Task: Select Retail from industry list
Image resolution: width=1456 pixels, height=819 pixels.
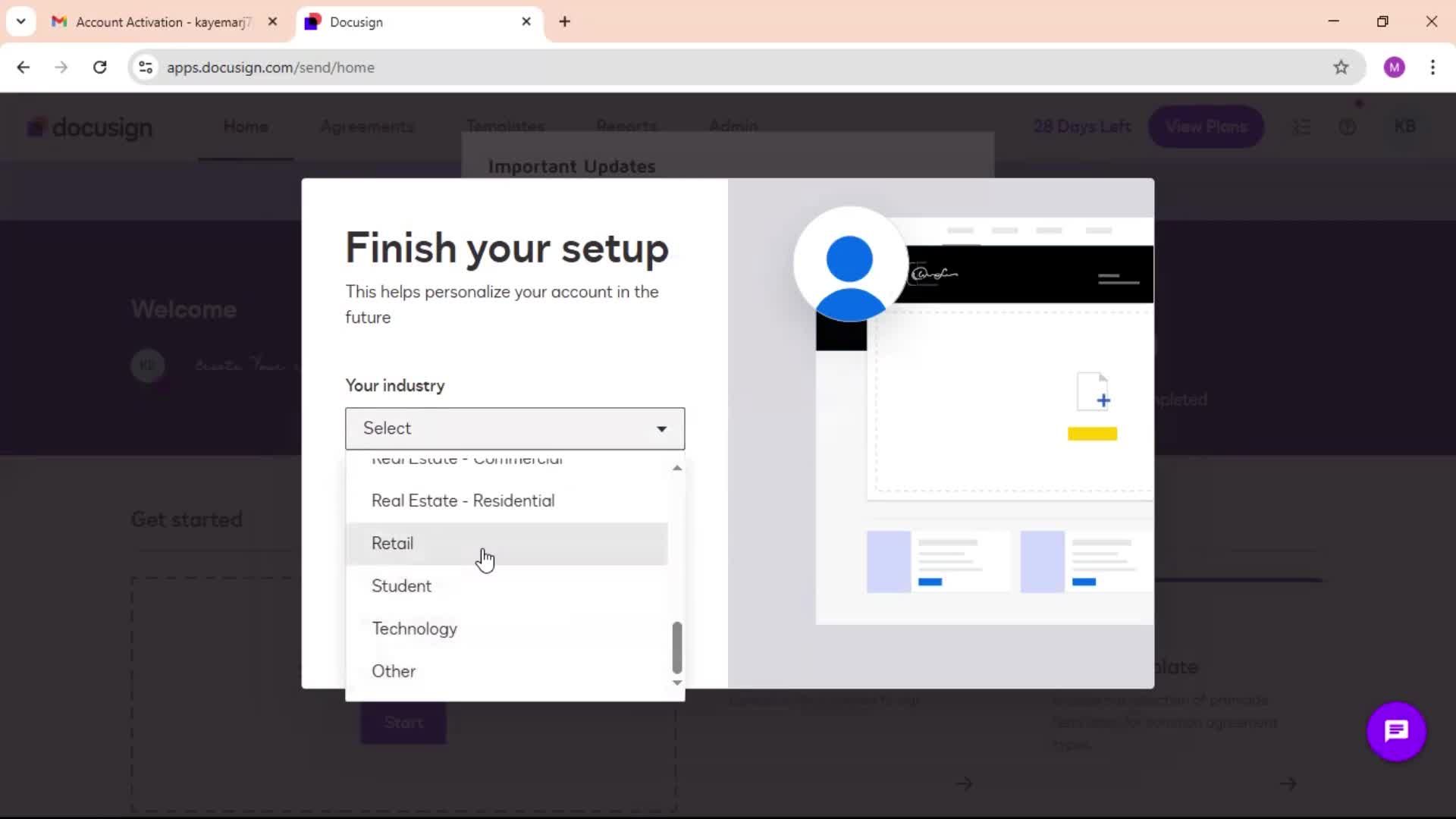Action: [507, 543]
